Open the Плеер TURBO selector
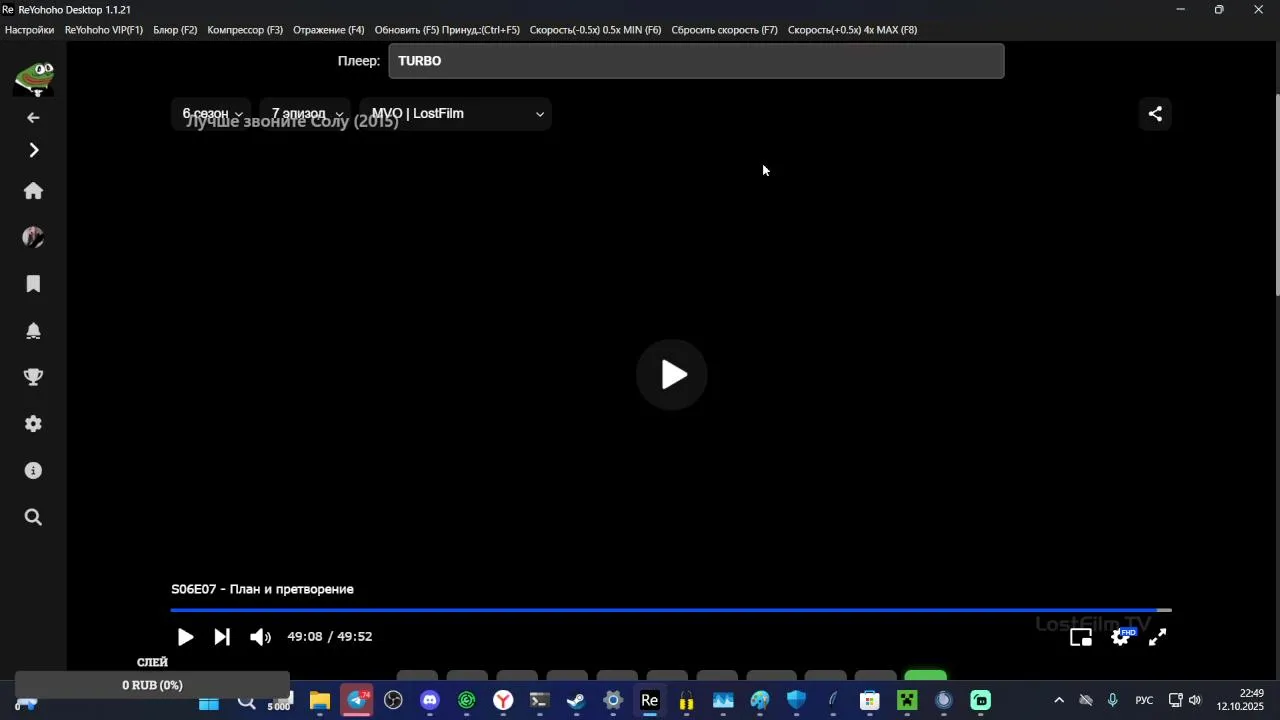This screenshot has height=720, width=1280. pyautogui.click(x=696, y=61)
